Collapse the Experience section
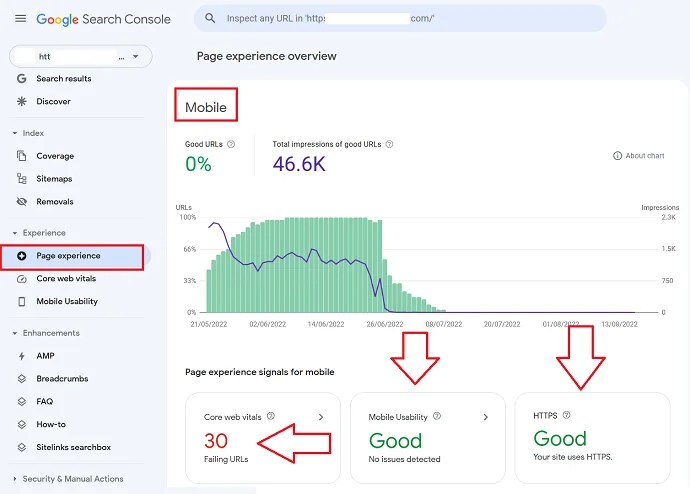 pos(40,233)
